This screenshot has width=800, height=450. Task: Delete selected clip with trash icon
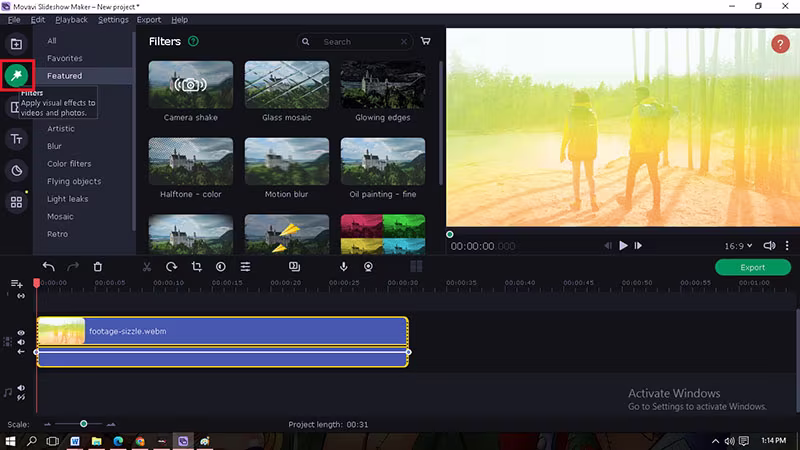97,266
